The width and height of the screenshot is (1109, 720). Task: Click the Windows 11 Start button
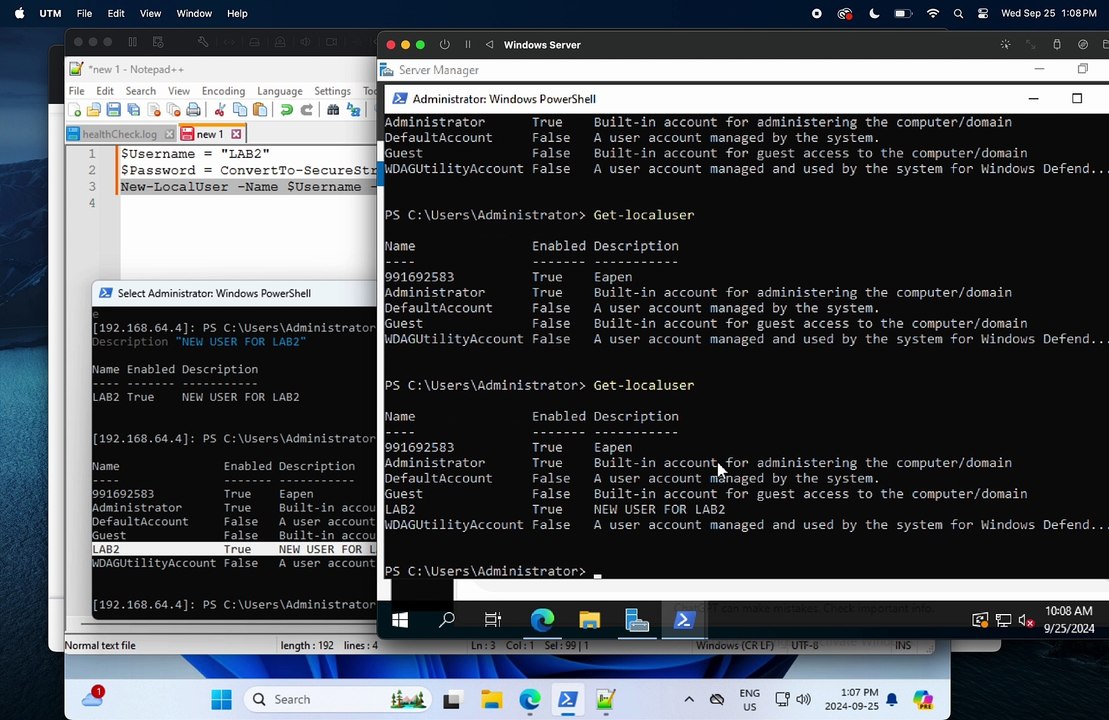coord(221,699)
